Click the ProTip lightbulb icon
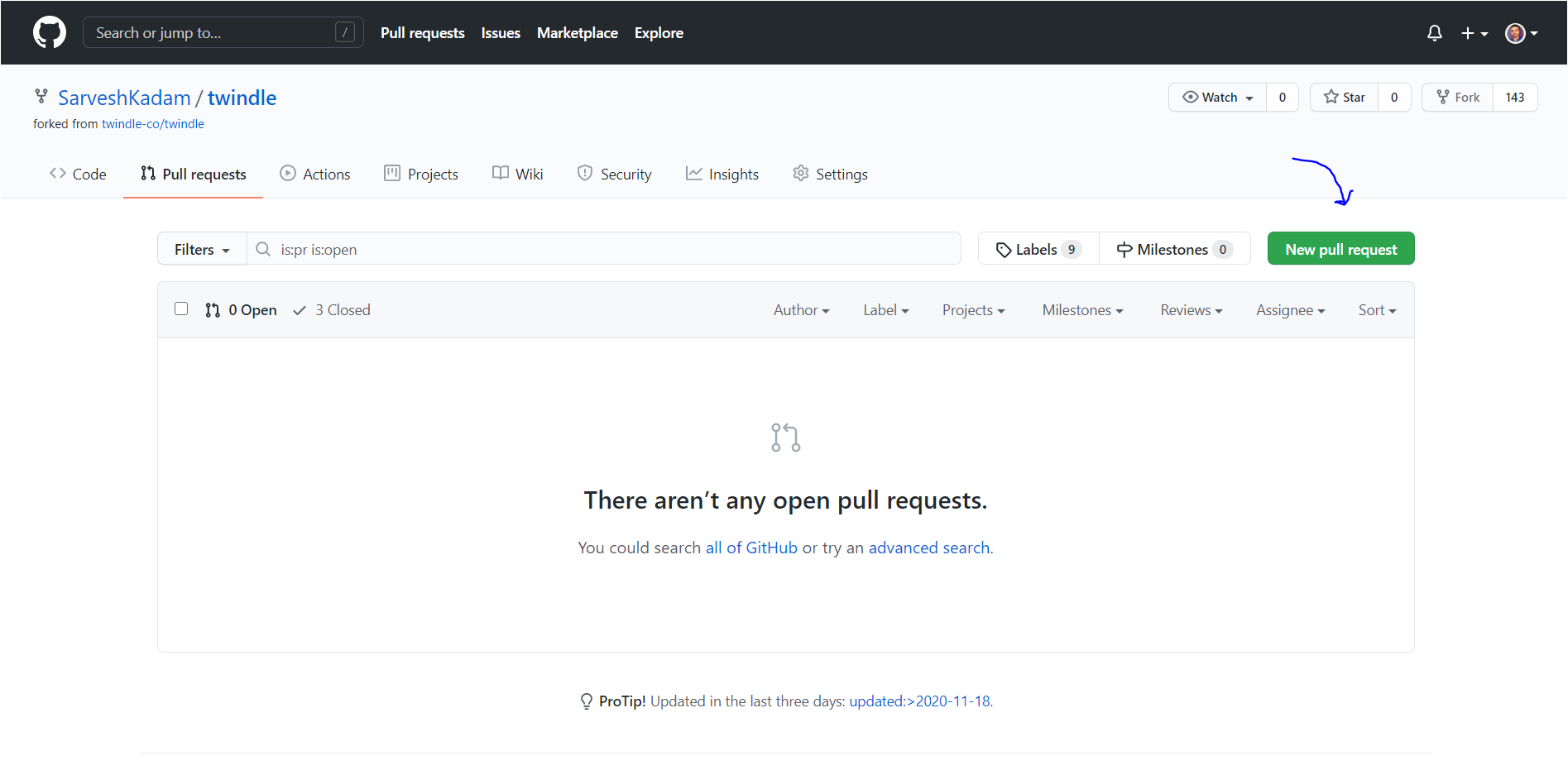This screenshot has width=1568, height=775. [x=587, y=701]
